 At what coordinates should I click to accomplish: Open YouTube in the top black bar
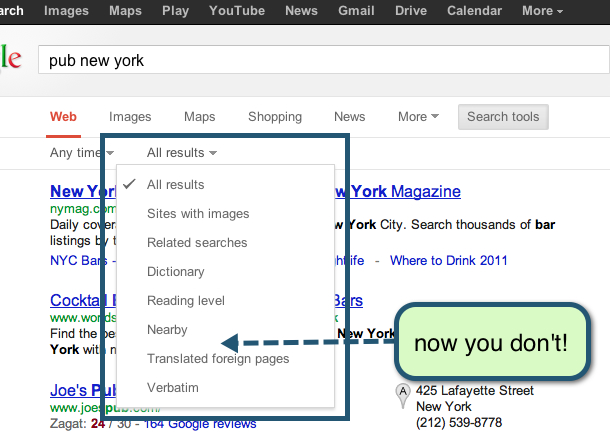coord(237,11)
